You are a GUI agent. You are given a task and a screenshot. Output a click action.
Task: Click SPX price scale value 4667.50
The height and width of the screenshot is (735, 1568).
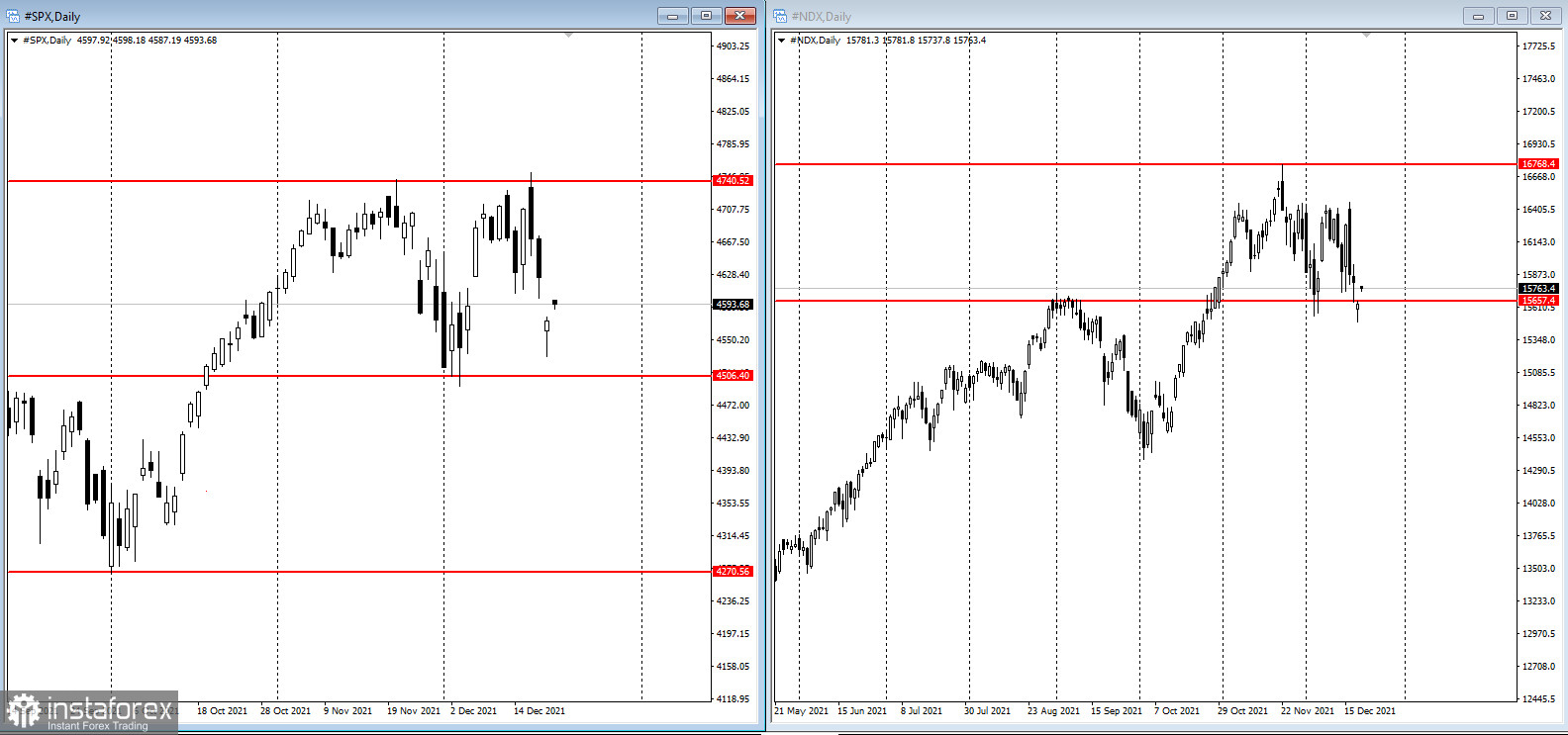(733, 242)
